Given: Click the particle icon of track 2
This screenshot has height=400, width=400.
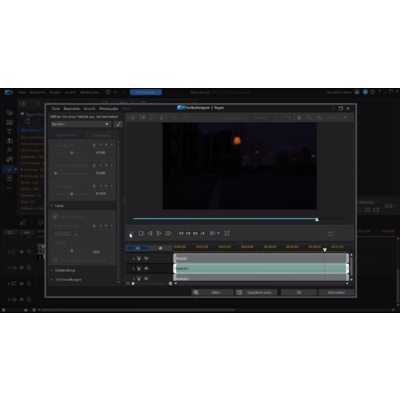Looking at the screenshot, I should click(139, 268).
